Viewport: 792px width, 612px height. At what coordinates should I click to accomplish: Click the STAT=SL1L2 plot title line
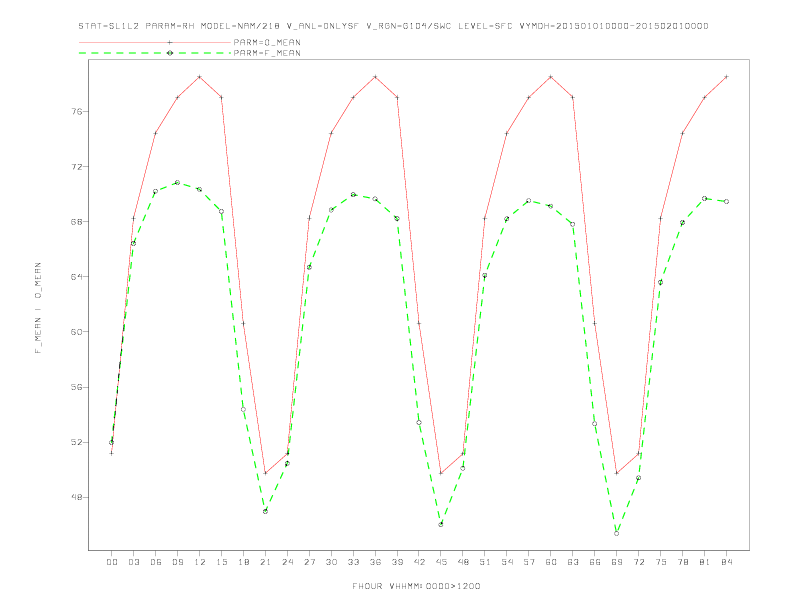393,26
